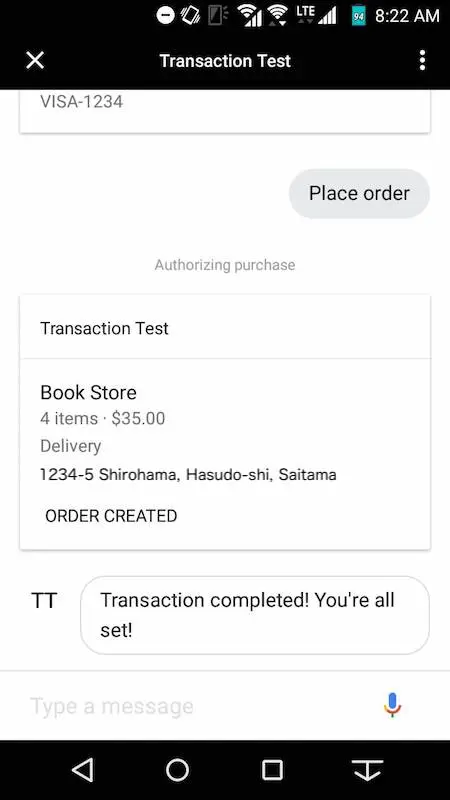The width and height of the screenshot is (450, 800).
Task: Tap the Place order chat bubble
Action: click(x=359, y=193)
